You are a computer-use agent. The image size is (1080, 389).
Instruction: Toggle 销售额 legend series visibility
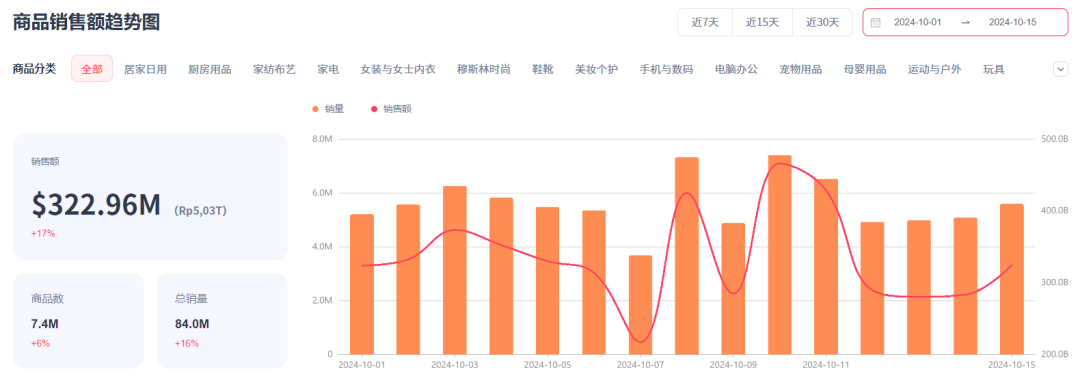click(391, 109)
